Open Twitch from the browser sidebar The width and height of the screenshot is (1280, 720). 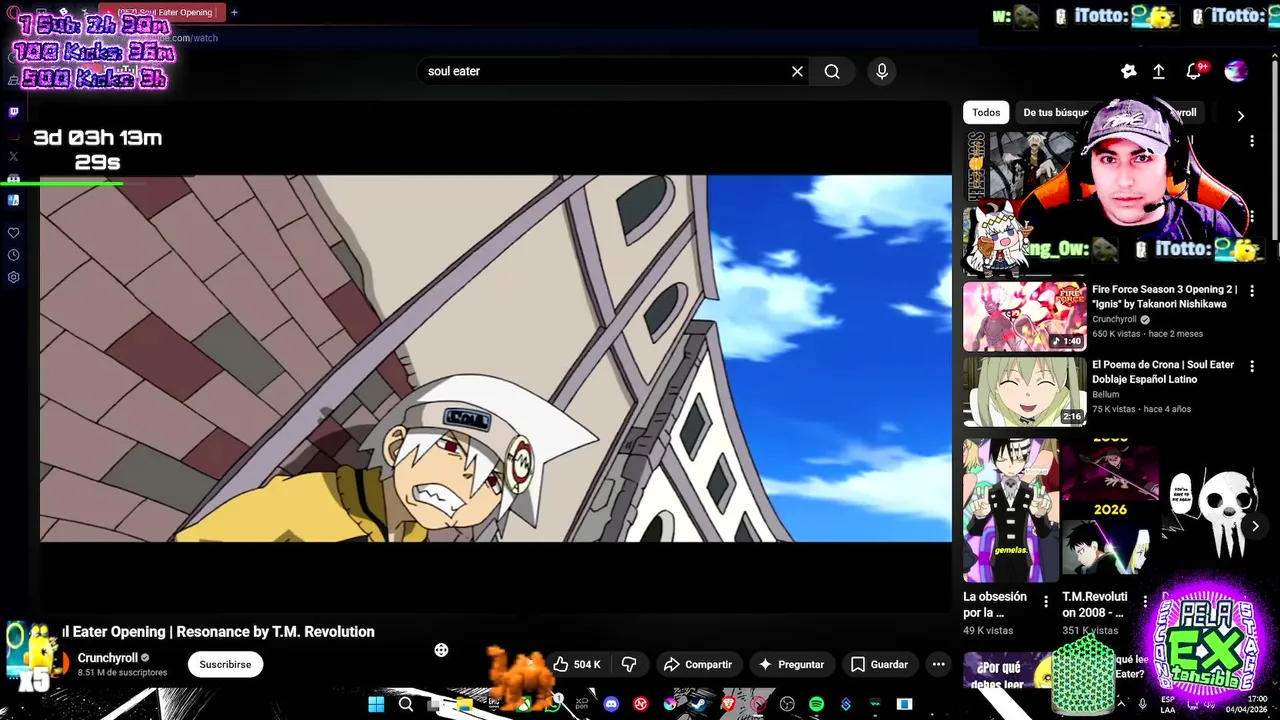13,112
